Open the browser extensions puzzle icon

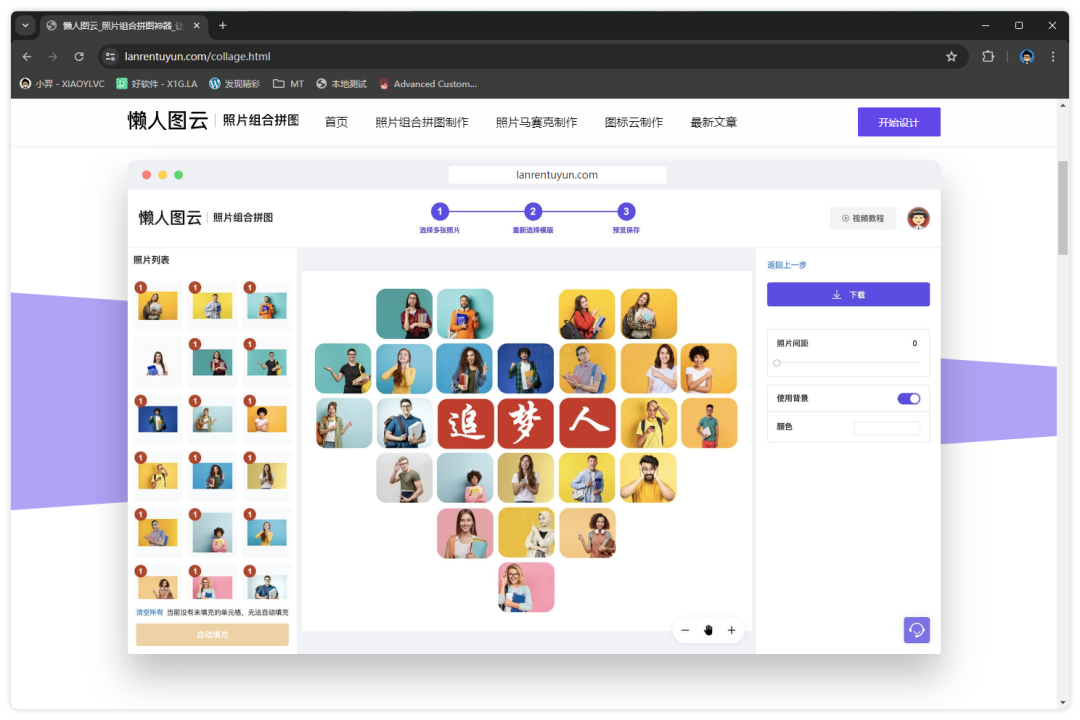(988, 56)
